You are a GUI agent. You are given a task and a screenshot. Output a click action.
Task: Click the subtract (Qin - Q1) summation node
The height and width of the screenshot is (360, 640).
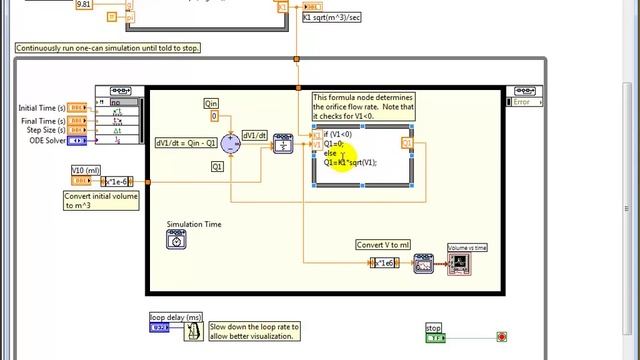pyautogui.click(x=231, y=144)
